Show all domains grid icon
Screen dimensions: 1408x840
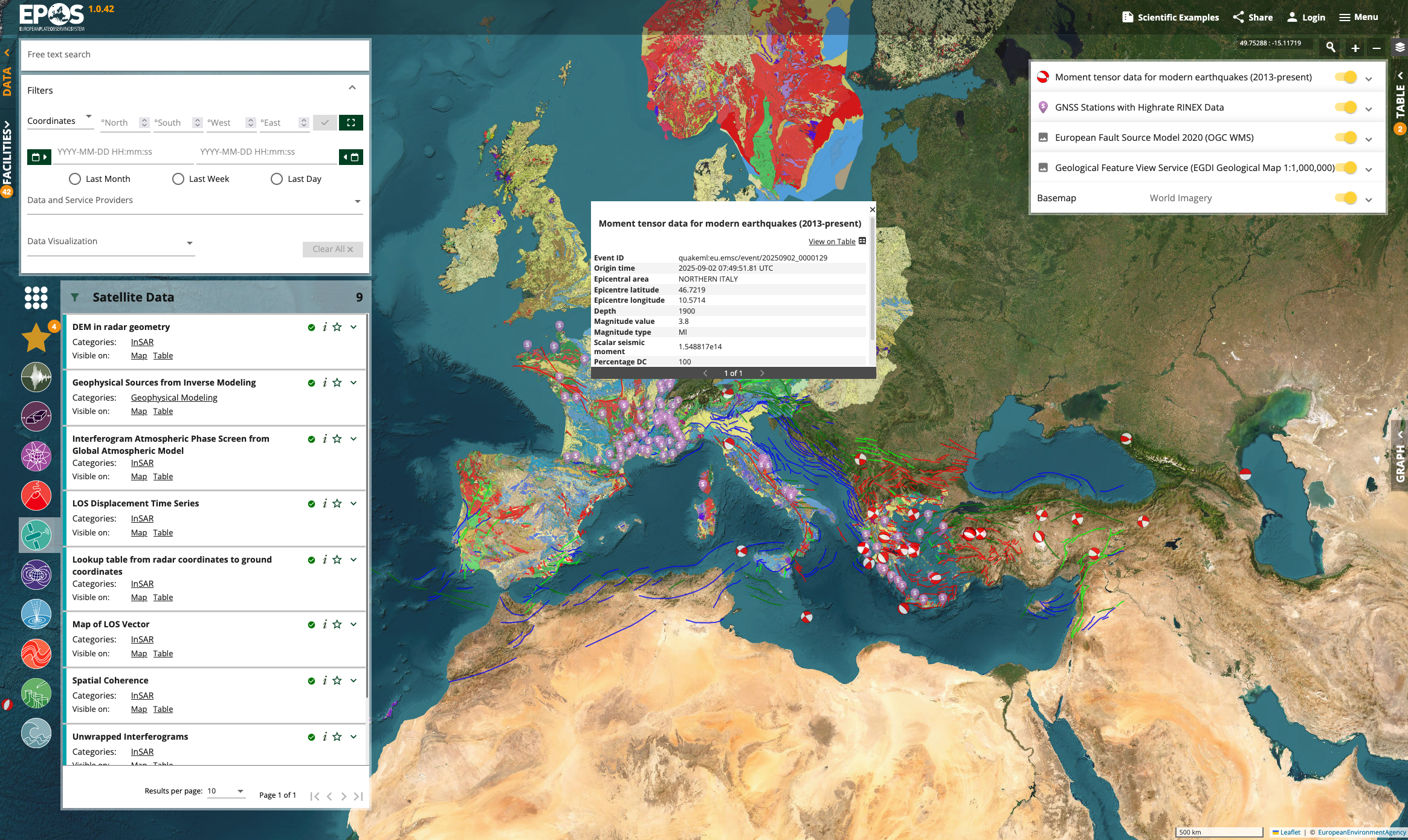(x=36, y=297)
